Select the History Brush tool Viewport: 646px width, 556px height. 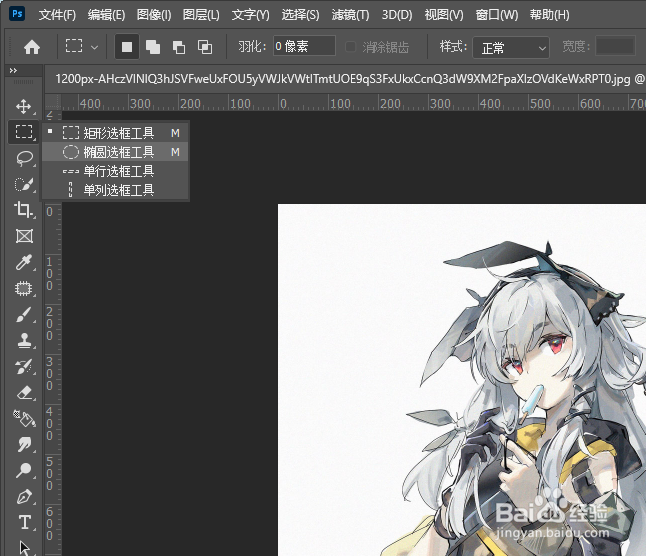[24, 367]
